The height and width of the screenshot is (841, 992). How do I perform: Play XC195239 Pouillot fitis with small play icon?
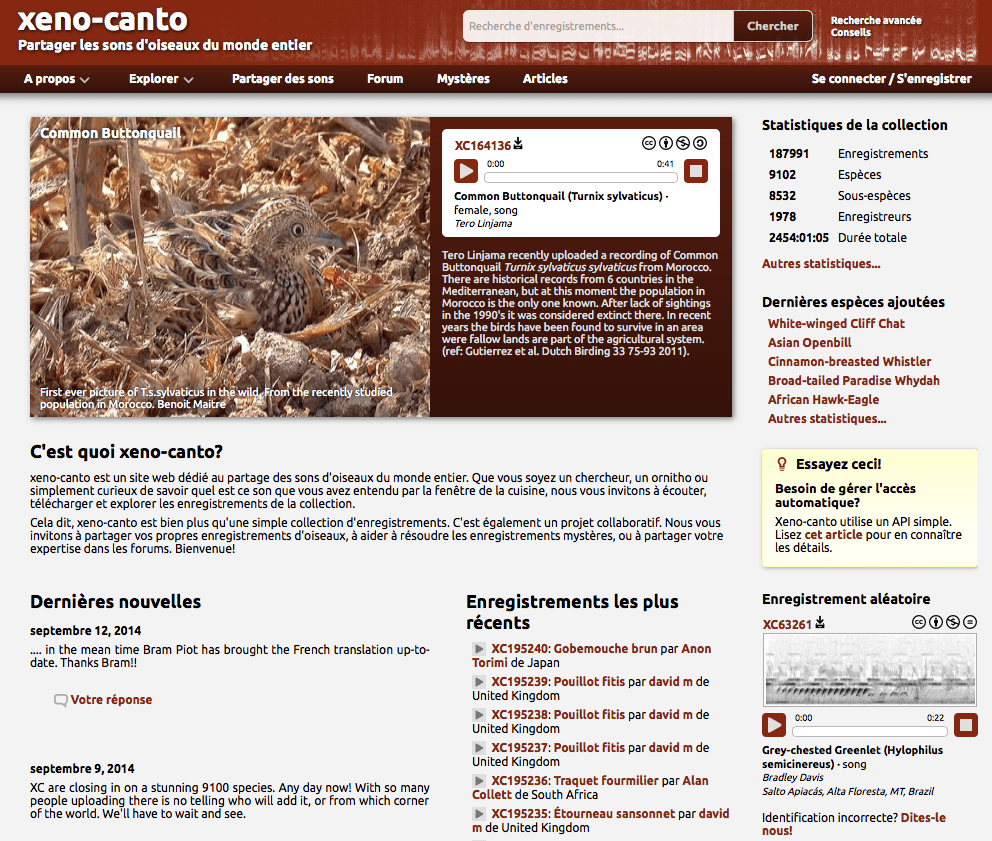pyautogui.click(x=479, y=682)
